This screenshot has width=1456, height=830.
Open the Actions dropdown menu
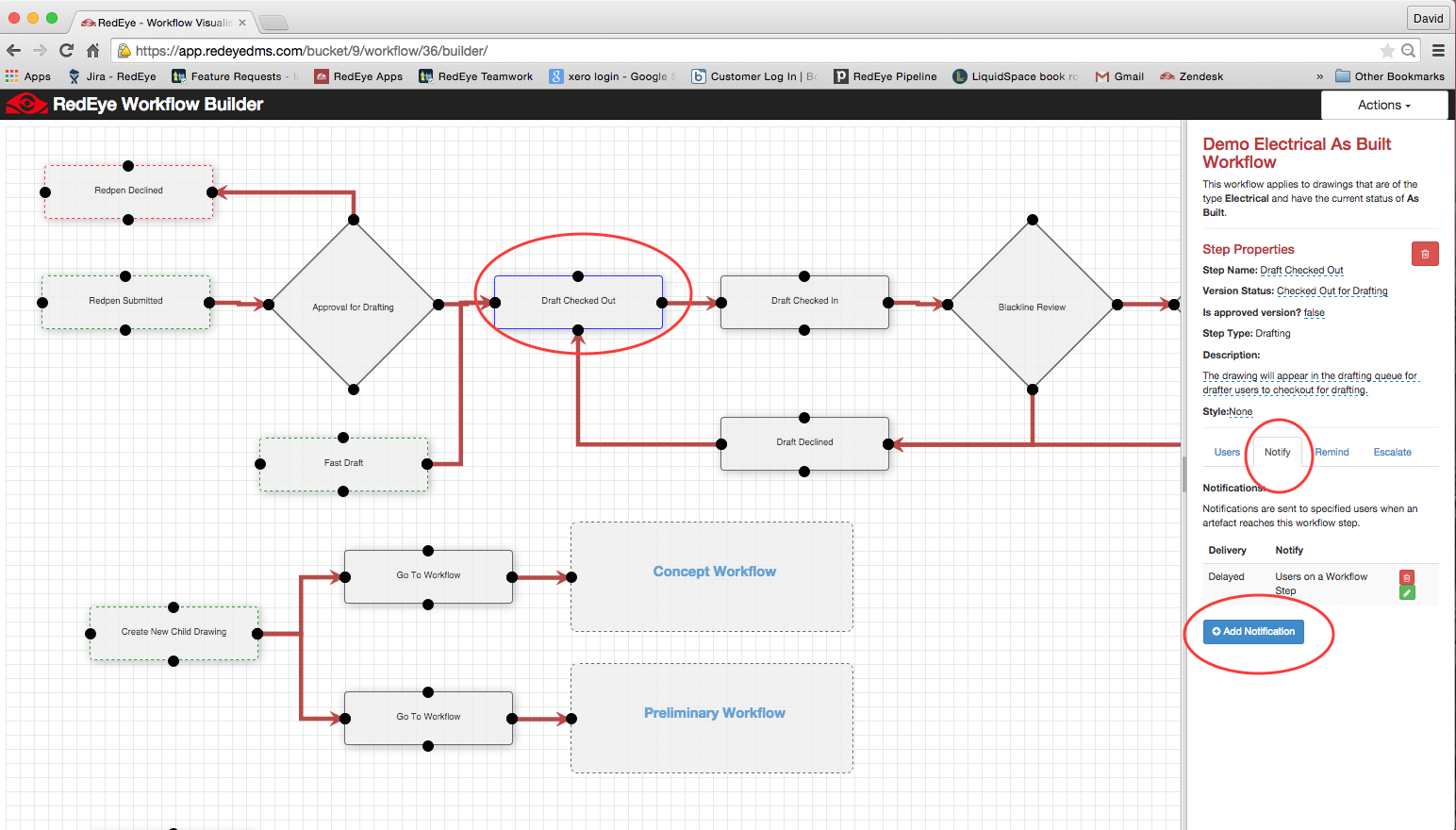[1384, 105]
